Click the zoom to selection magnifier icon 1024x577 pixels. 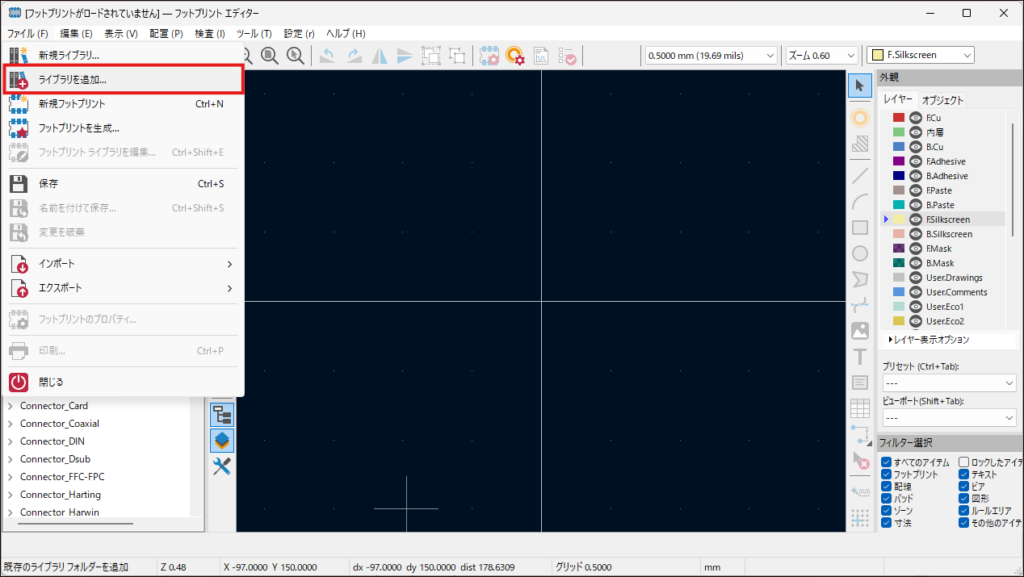tap(296, 56)
